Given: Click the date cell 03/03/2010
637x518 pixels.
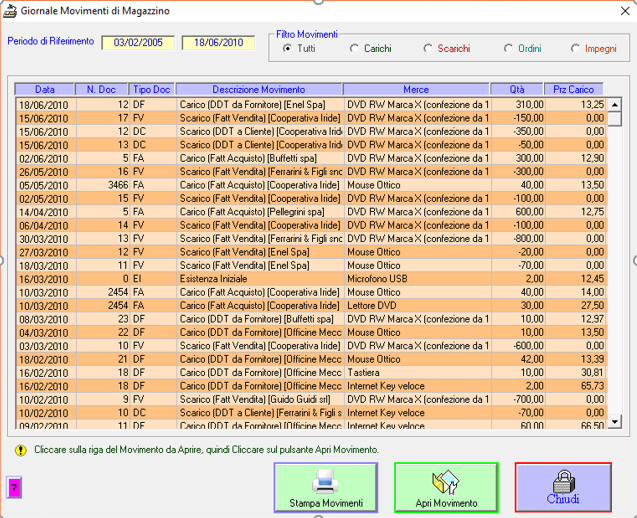Looking at the screenshot, I should coord(46,346).
